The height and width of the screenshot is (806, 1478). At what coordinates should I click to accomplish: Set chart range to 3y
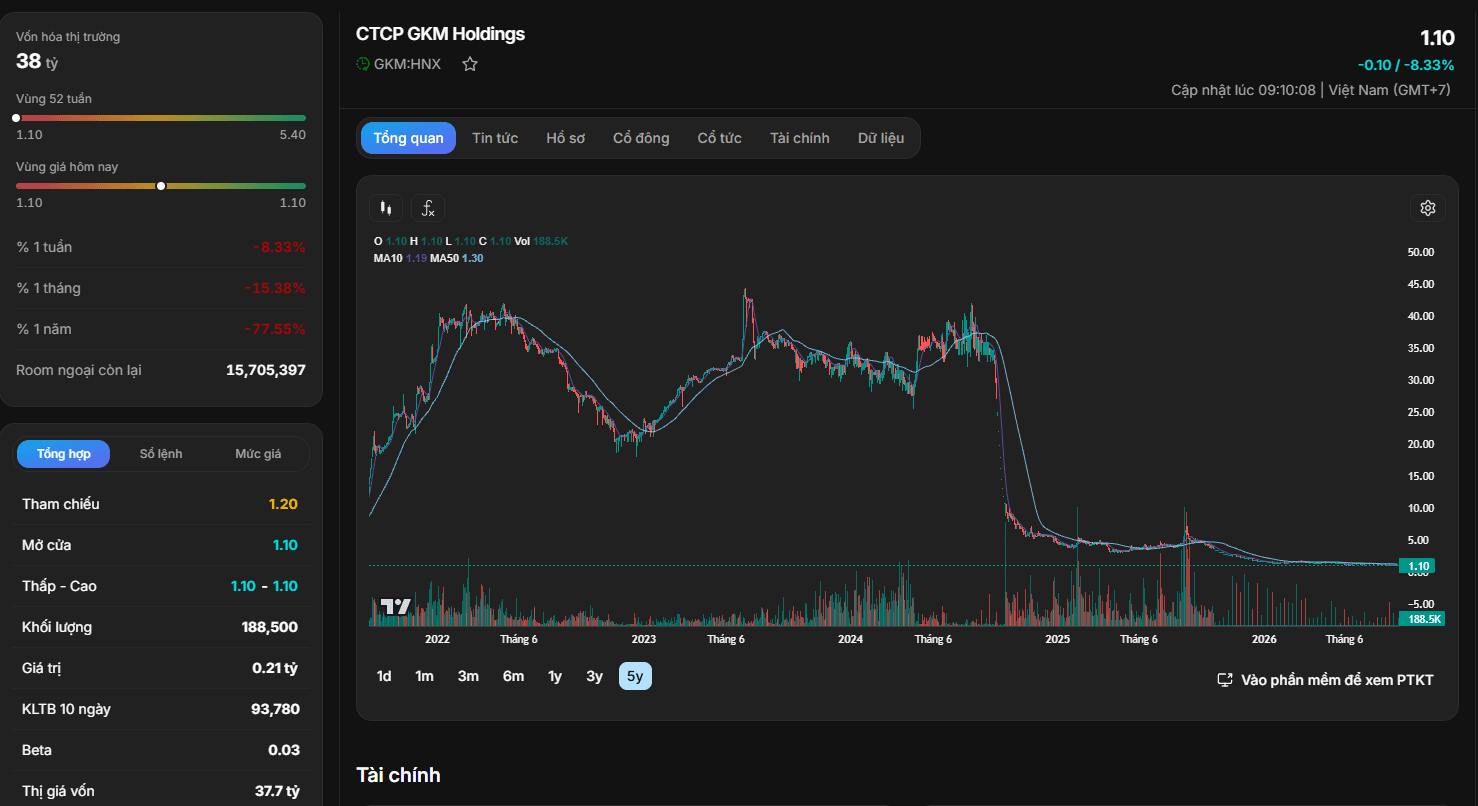(x=595, y=677)
